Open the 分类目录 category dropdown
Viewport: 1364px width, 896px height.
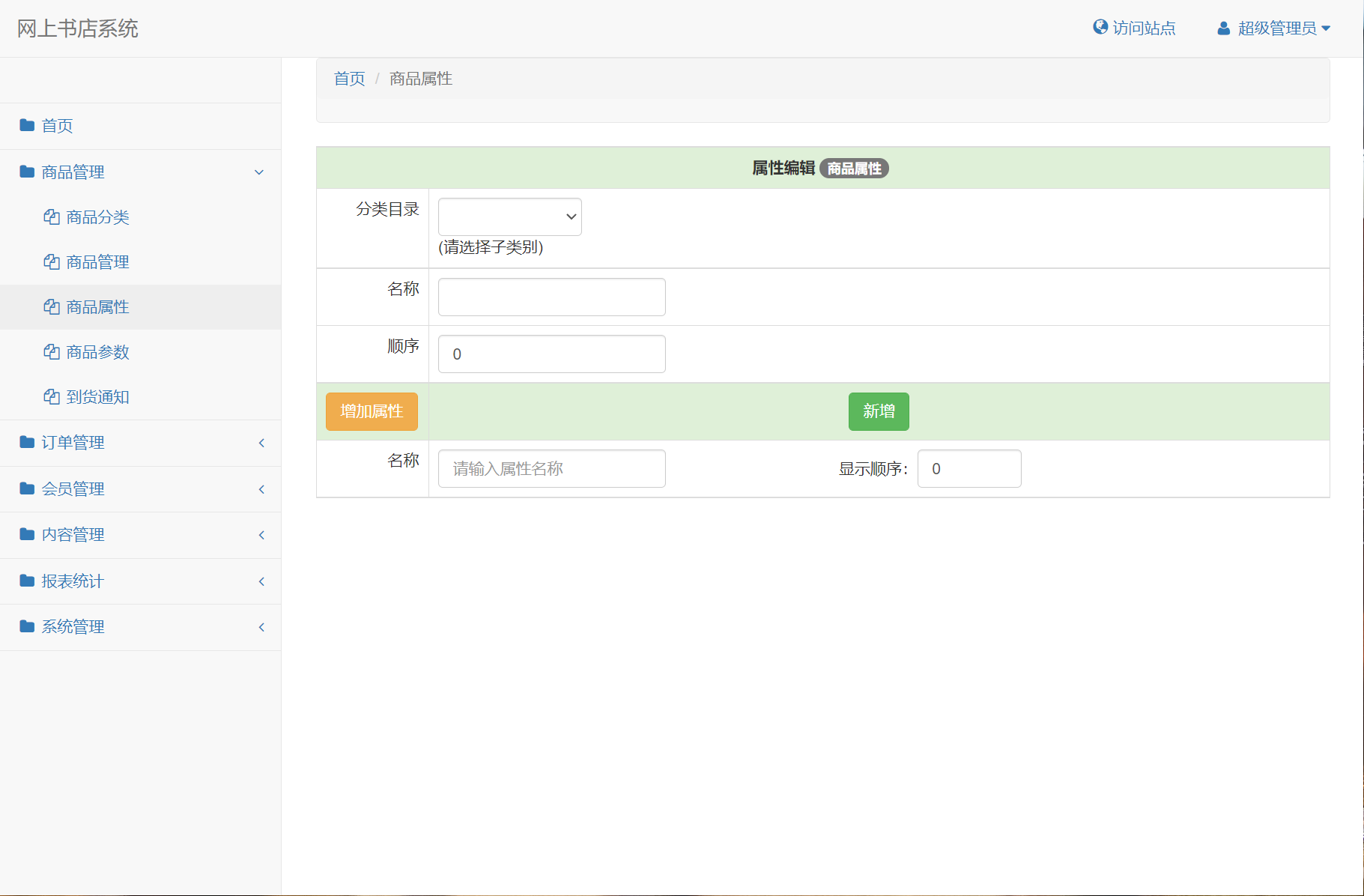click(x=509, y=217)
